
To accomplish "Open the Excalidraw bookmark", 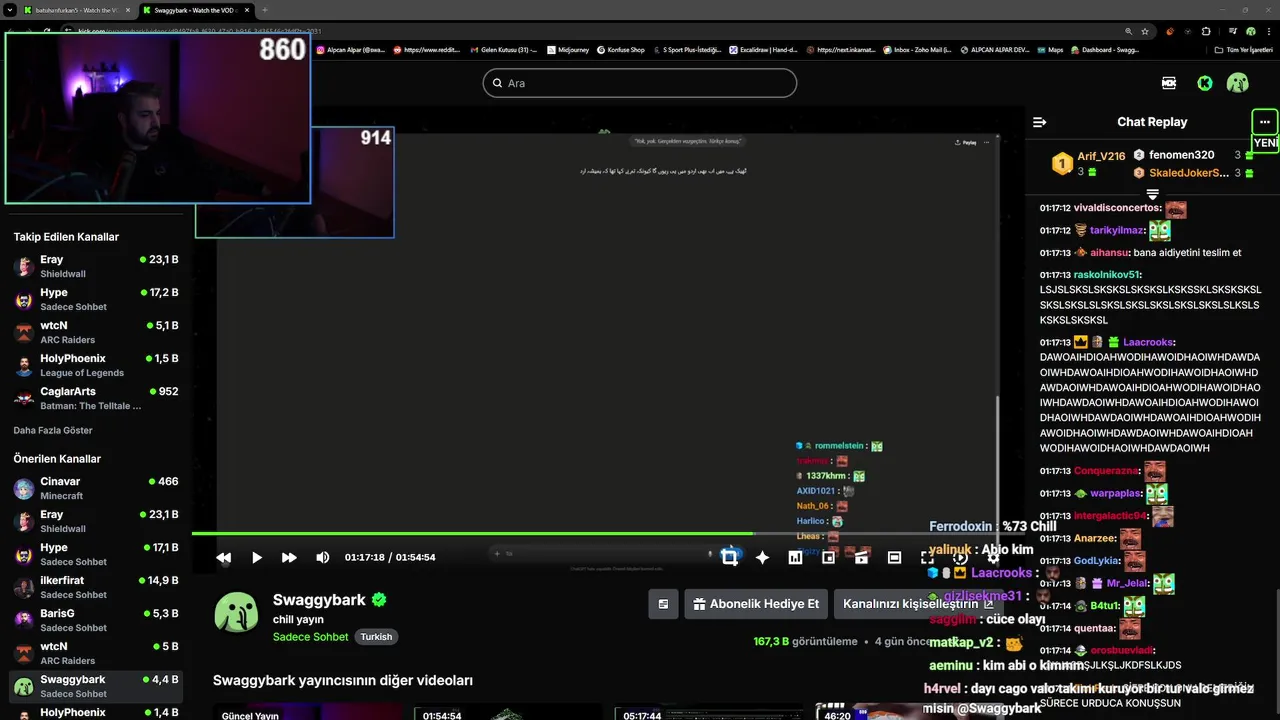I will pos(763,49).
